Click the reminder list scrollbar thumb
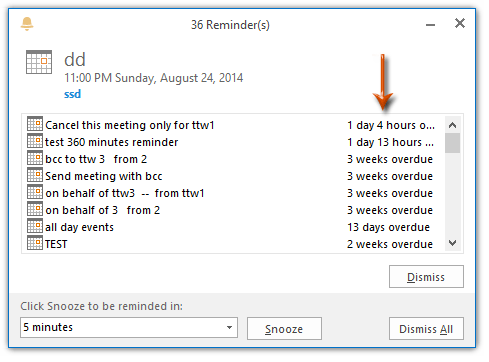489x362 pixels. click(x=452, y=143)
